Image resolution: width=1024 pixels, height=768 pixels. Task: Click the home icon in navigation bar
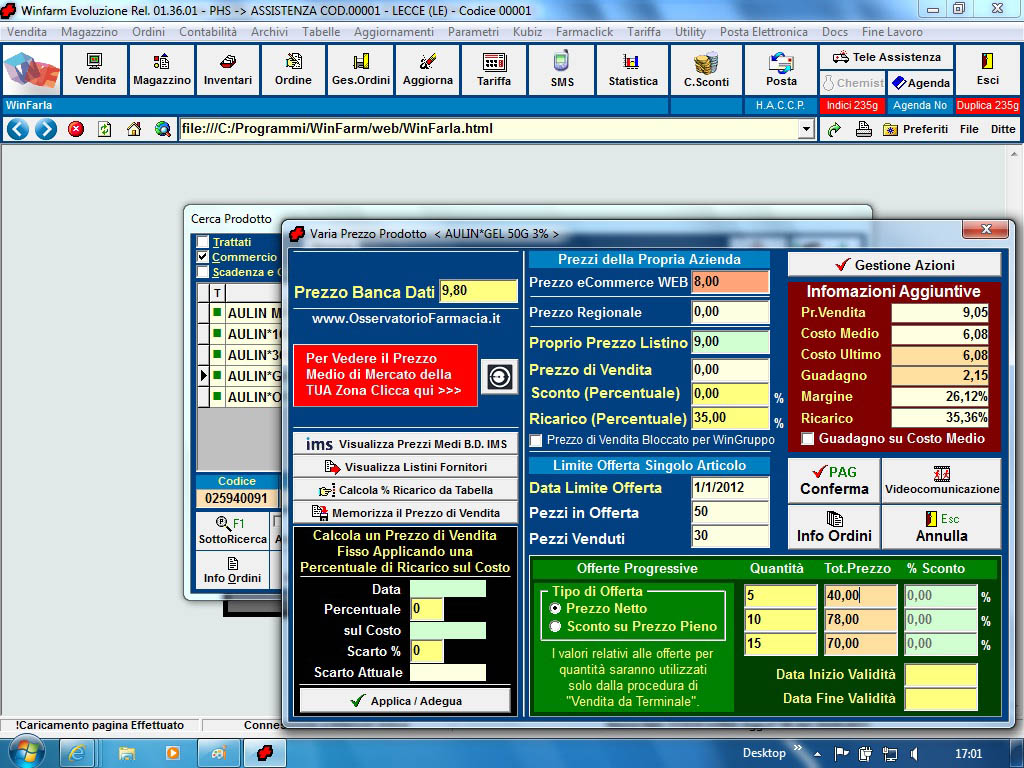134,129
